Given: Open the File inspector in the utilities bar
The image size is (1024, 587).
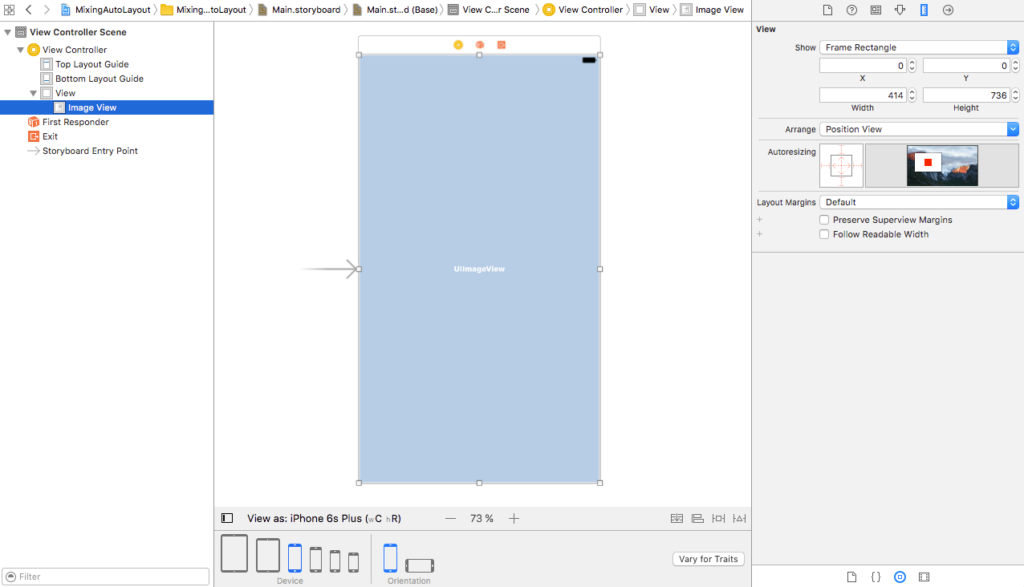Looking at the screenshot, I should pos(828,9).
